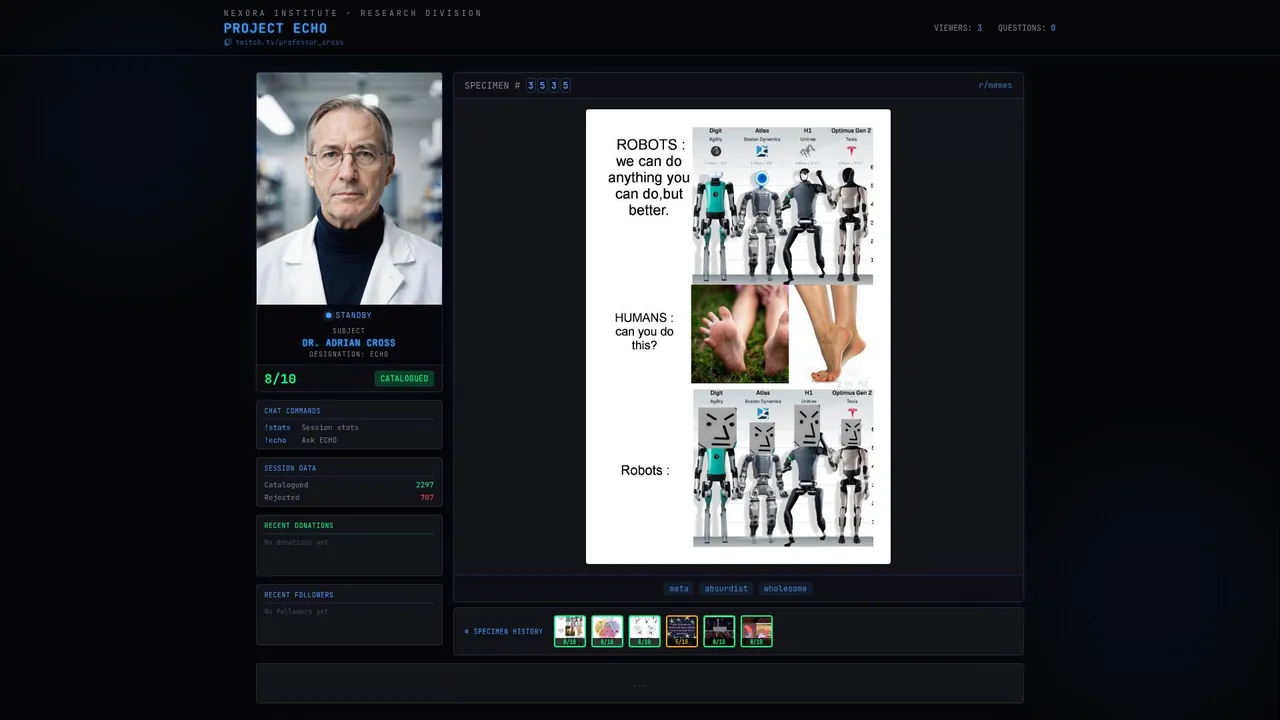This screenshot has width=1280, height=720.
Task: Click the VIEWERS: 3 counter
Action: point(958,28)
